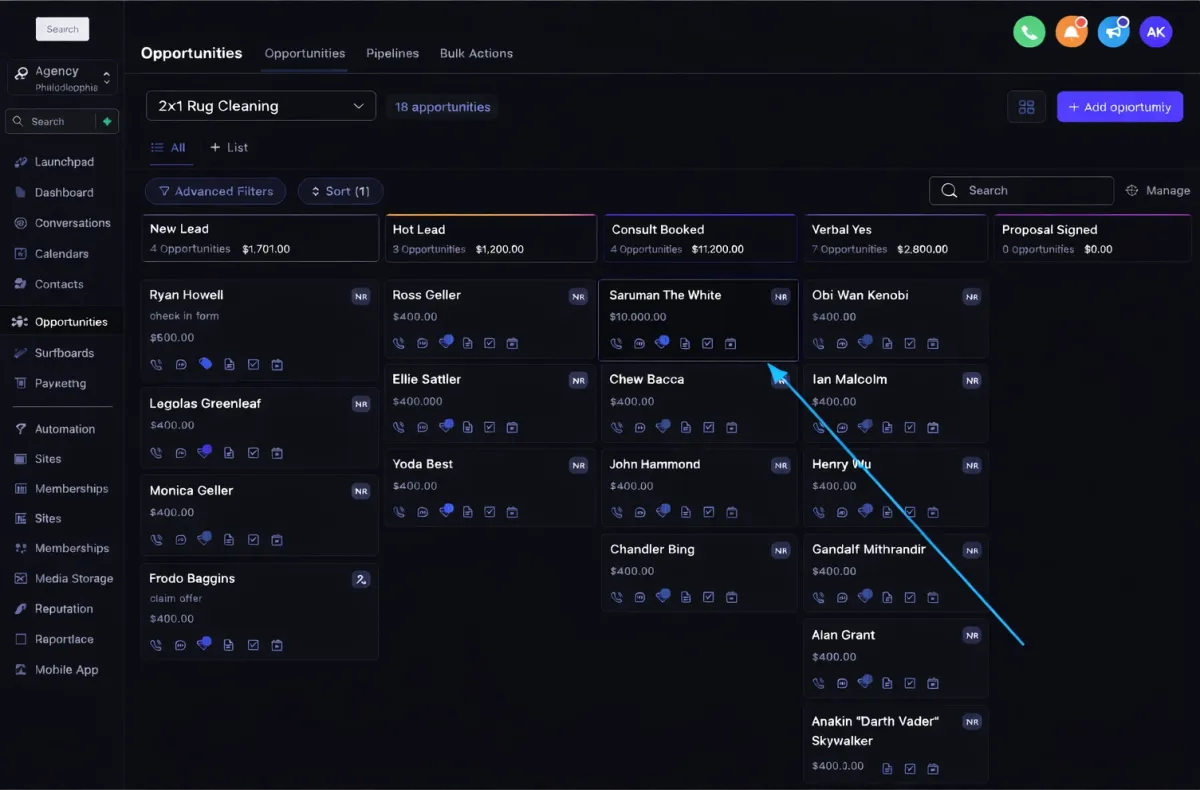Switch to grid view layout icon
Screen dimensions: 1200x790
(1026, 107)
